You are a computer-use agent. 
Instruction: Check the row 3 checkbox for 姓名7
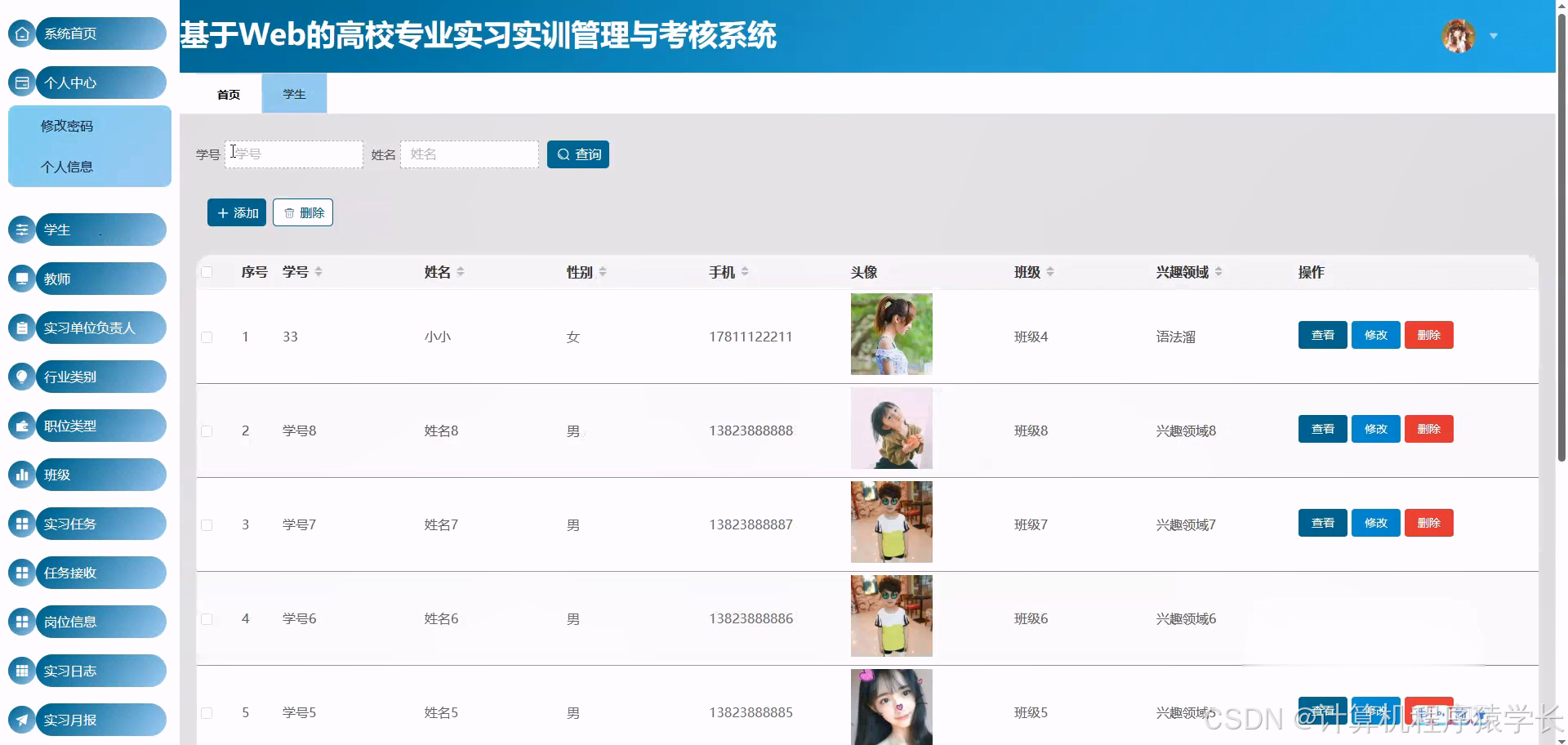pyautogui.click(x=207, y=525)
